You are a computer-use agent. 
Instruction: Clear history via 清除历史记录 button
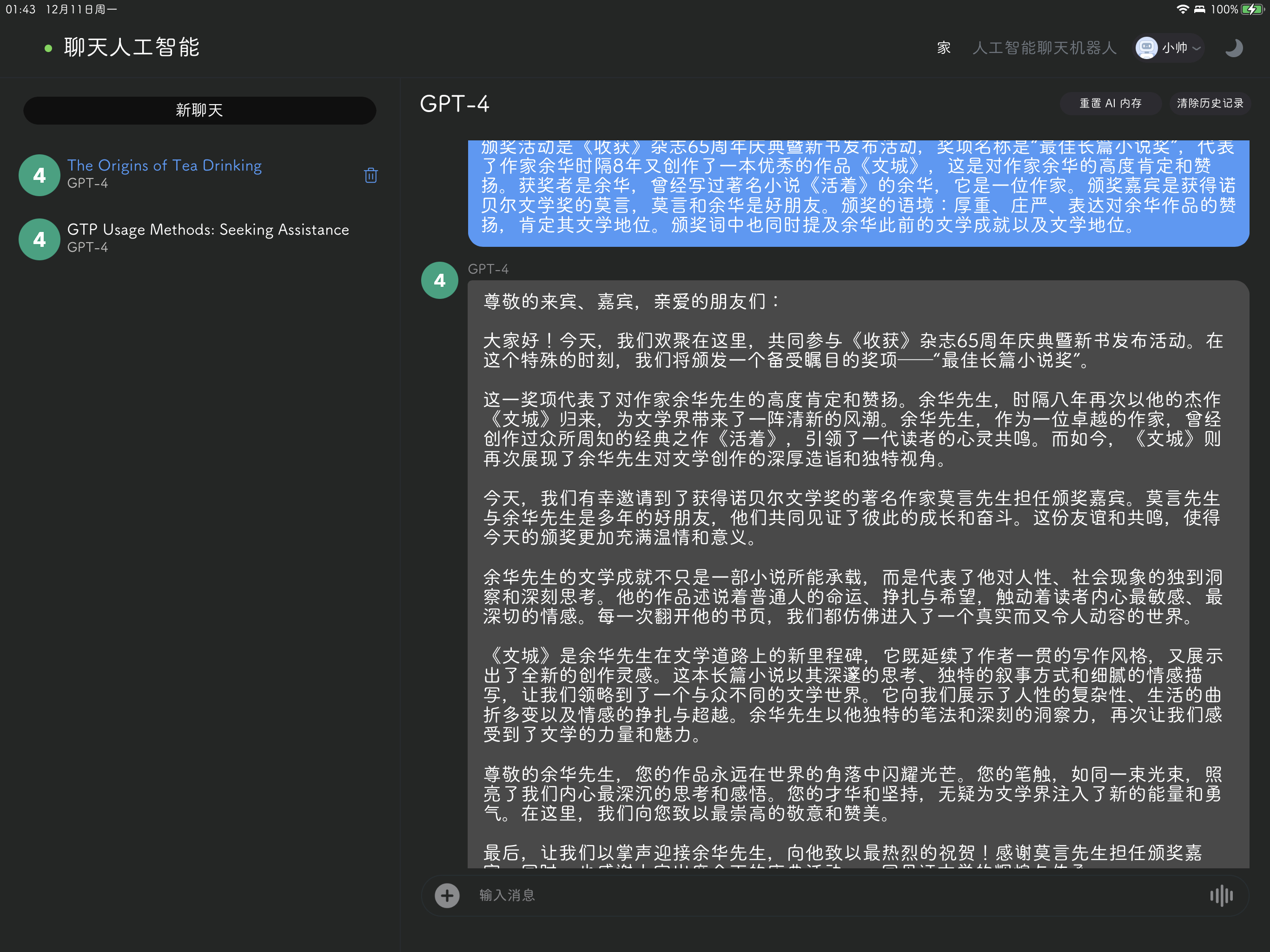[1210, 103]
